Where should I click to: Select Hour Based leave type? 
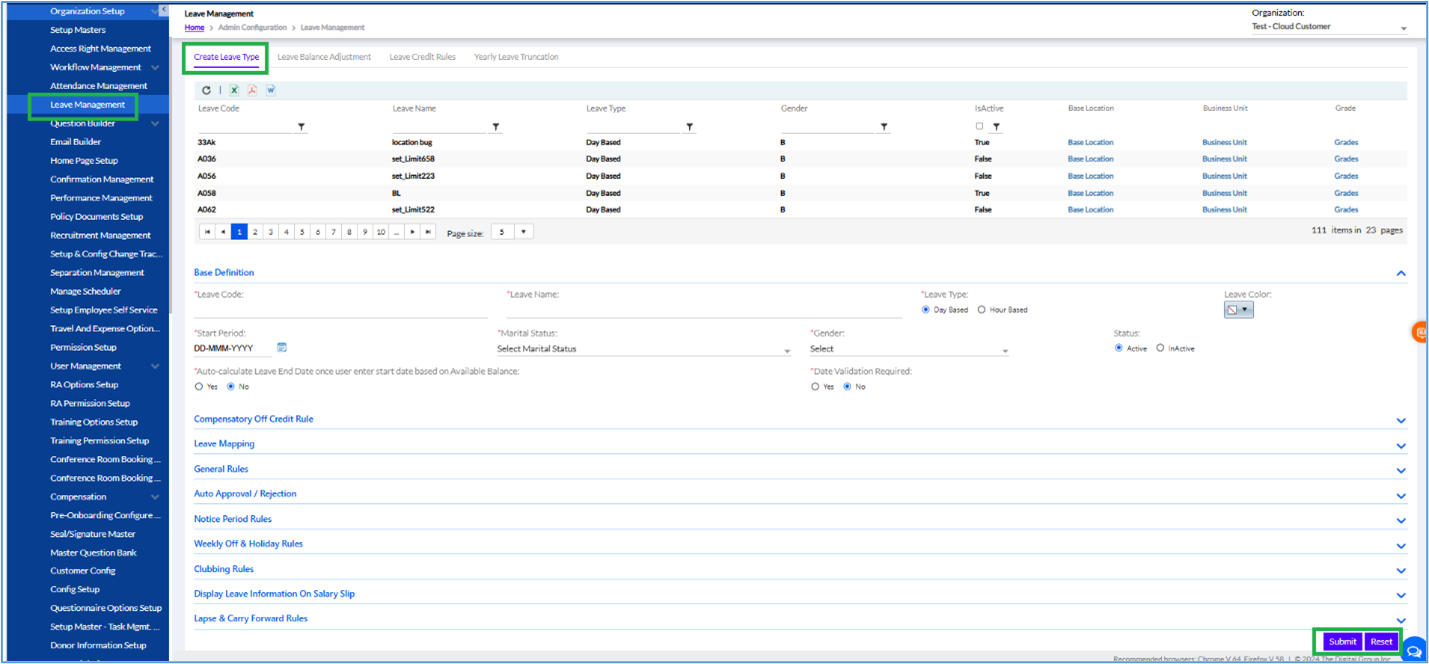(x=982, y=310)
